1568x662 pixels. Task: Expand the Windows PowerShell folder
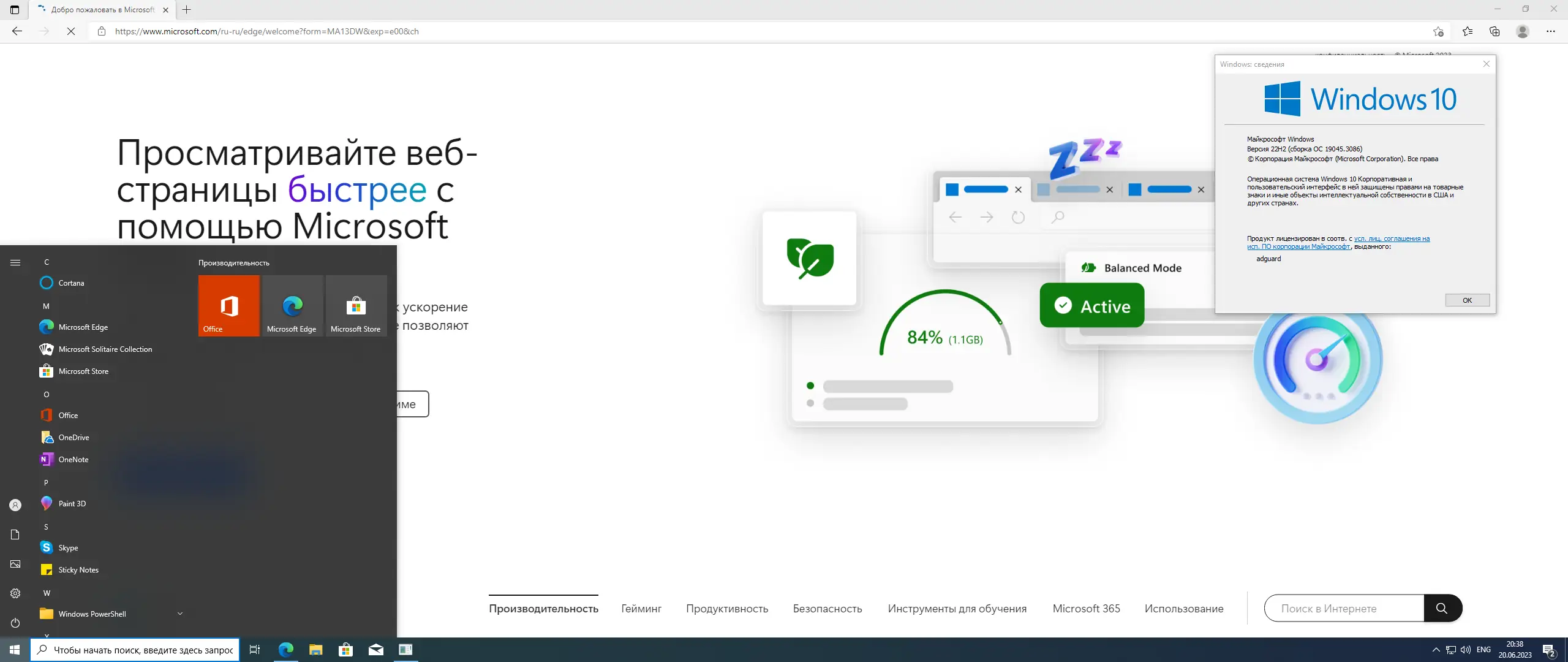(179, 614)
